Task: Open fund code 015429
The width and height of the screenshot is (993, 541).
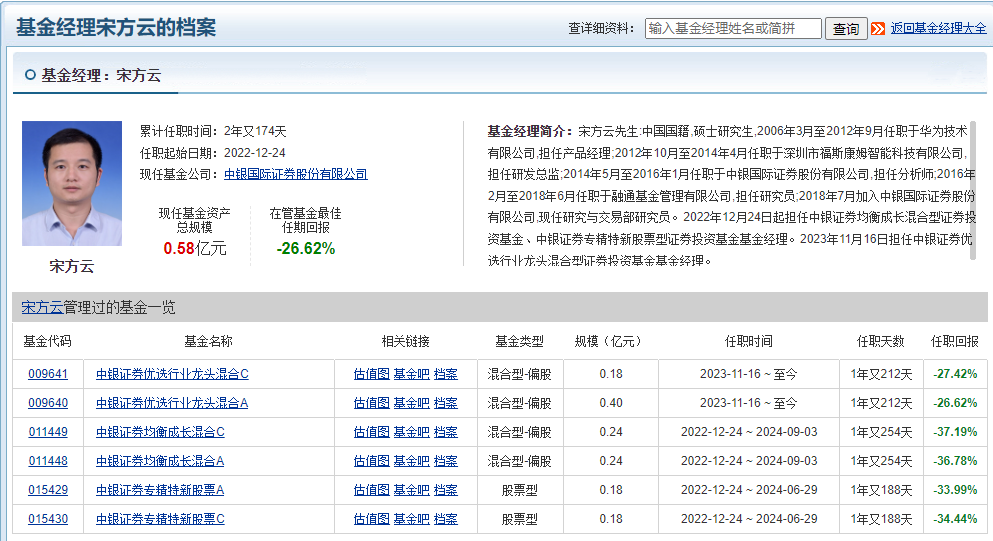Action: (x=48, y=490)
